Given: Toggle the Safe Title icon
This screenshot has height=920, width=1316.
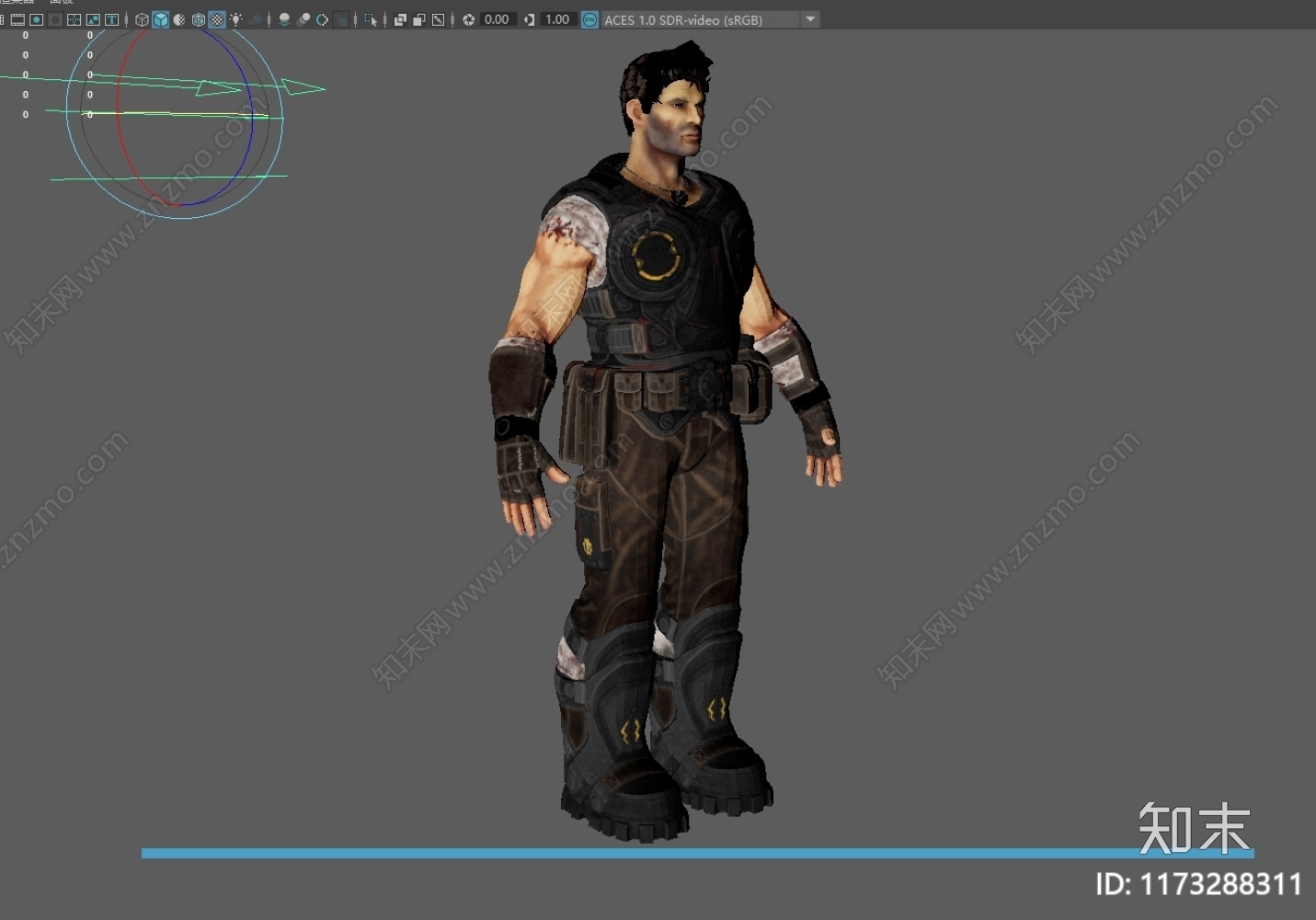Looking at the screenshot, I should point(111,19).
